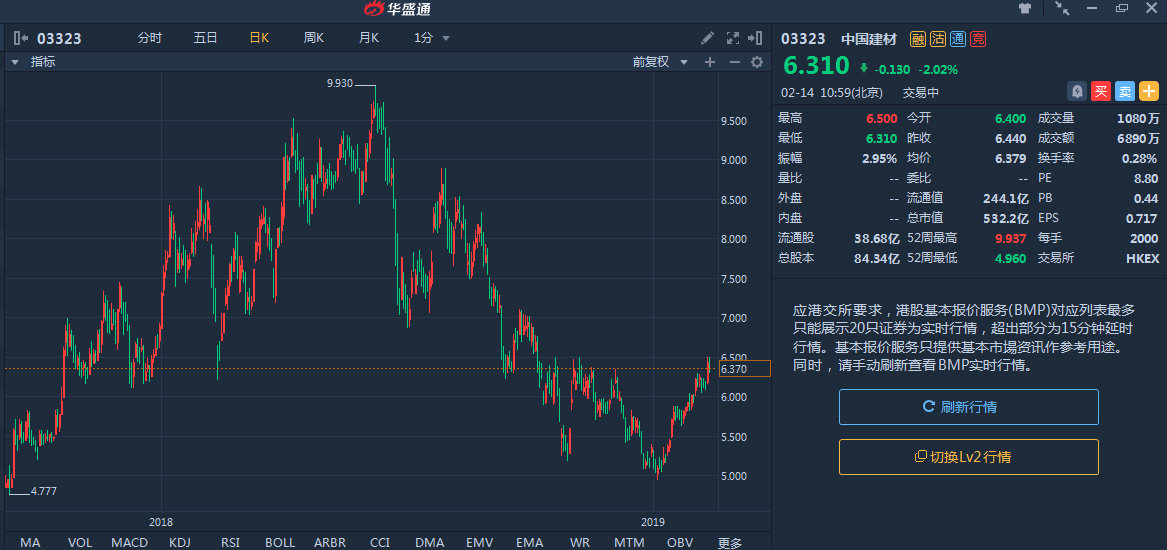Select the 日K chart tab

pos(259,38)
